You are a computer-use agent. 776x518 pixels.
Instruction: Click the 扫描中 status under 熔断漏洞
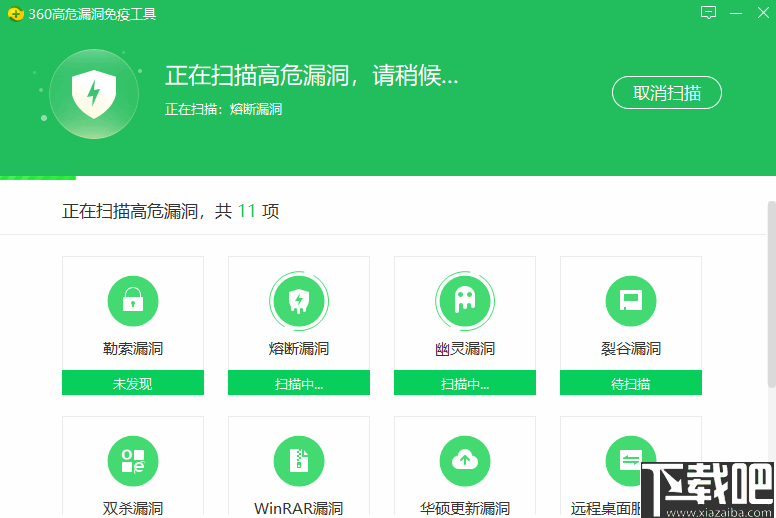pos(298,382)
